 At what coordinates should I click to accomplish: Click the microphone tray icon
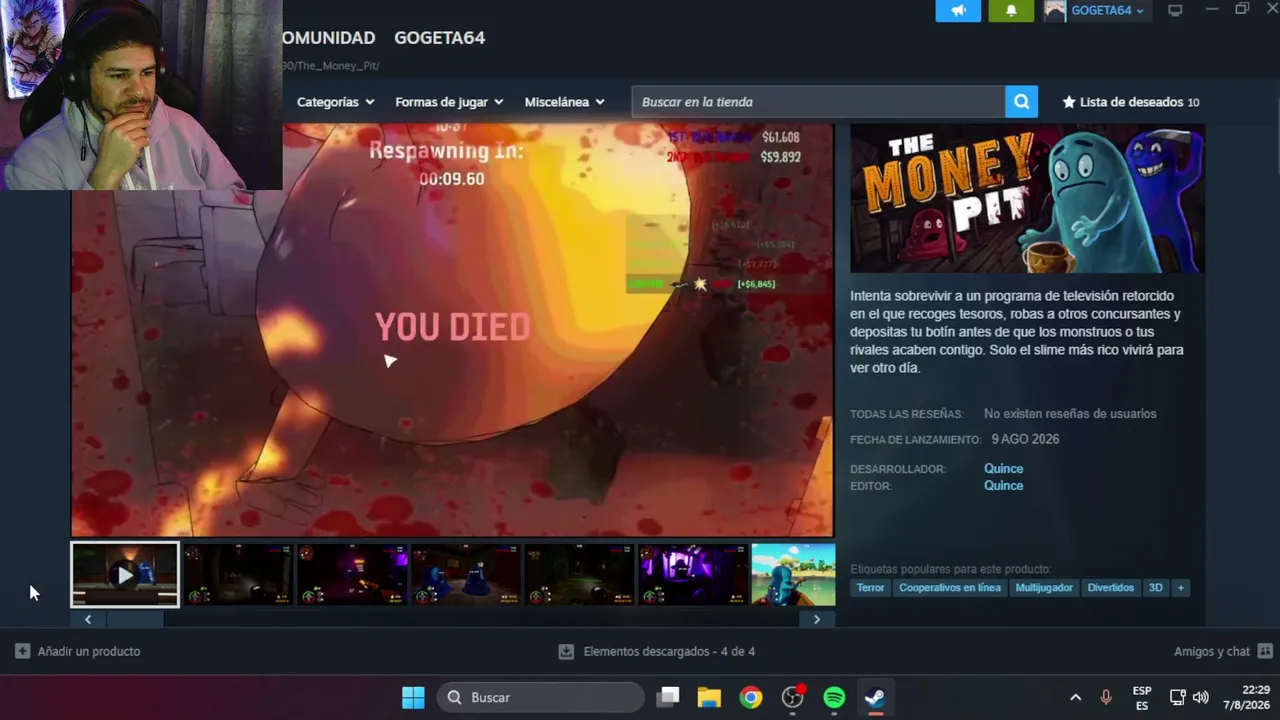tap(1106, 697)
